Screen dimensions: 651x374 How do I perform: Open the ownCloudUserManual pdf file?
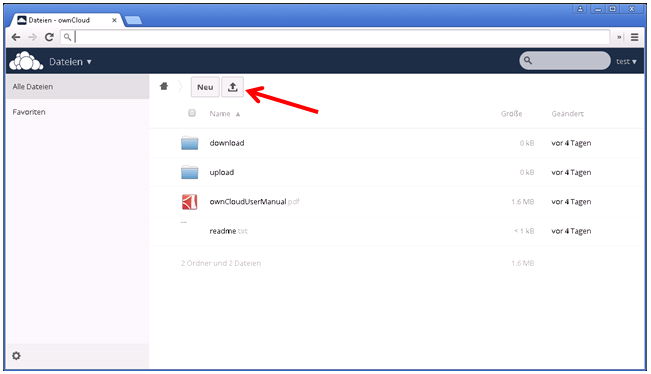(x=254, y=202)
